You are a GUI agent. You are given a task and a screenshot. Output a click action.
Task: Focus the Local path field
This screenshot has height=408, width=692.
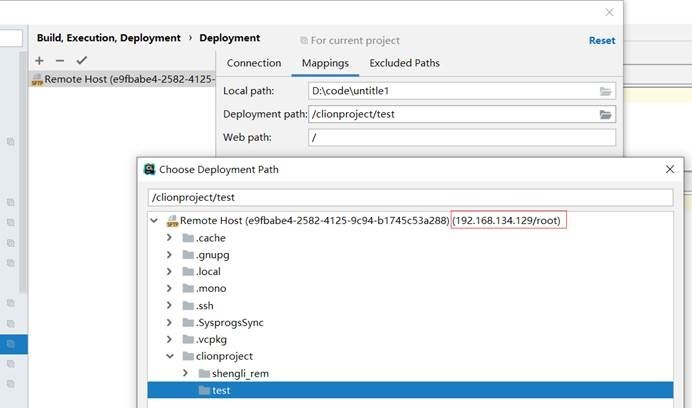[x=462, y=91]
